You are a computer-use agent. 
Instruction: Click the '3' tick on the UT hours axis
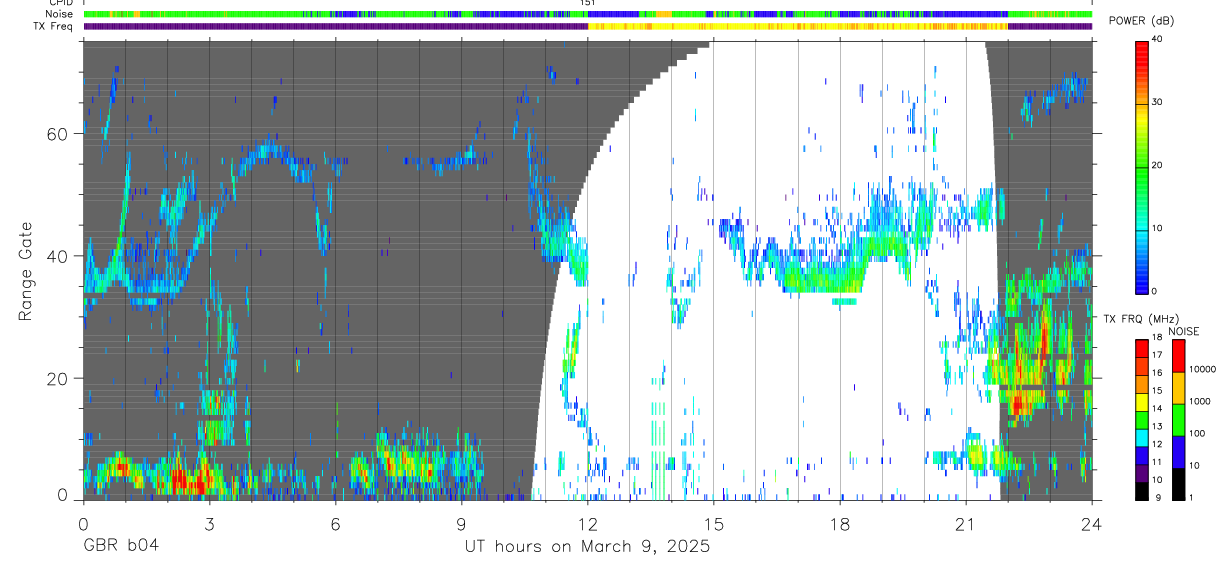point(209,523)
